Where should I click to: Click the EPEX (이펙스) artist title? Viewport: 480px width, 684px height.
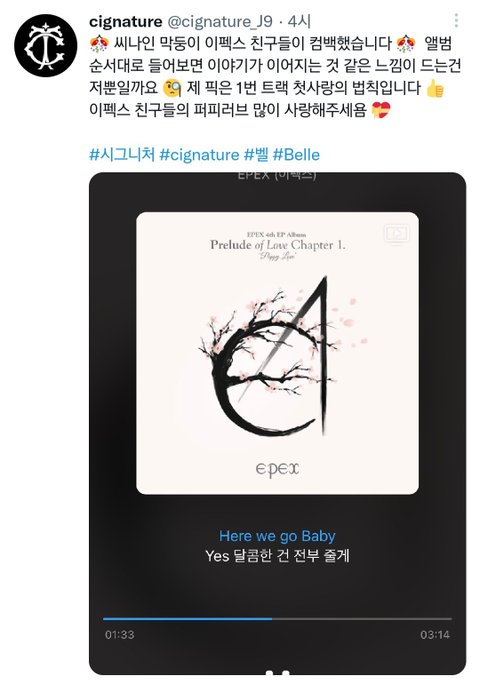(277, 175)
